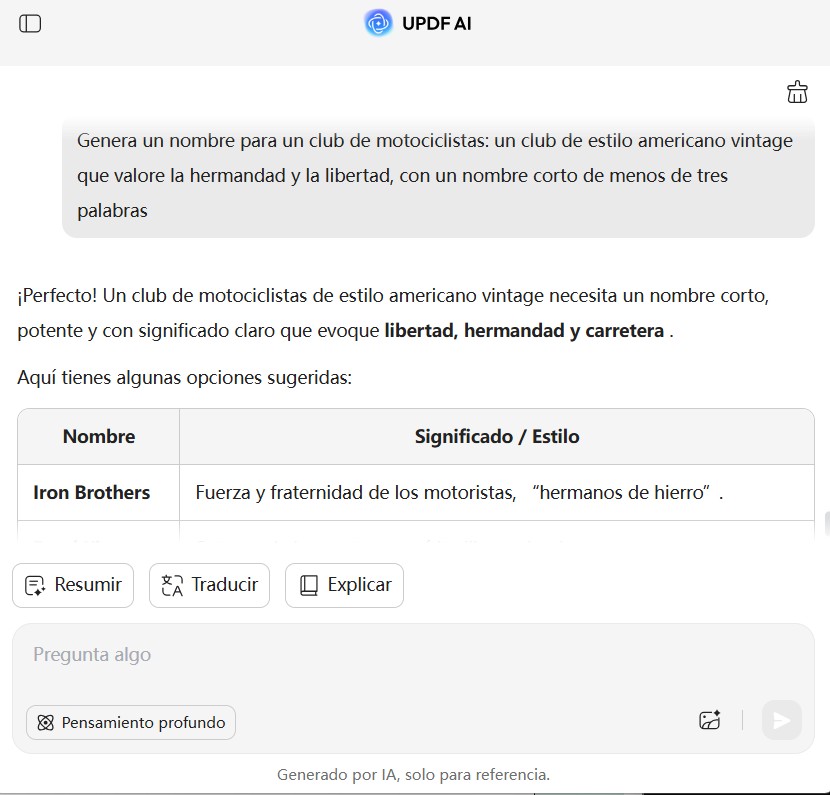Click the UPDF AI logo icon
The height and width of the screenshot is (795, 830).
point(379,23)
